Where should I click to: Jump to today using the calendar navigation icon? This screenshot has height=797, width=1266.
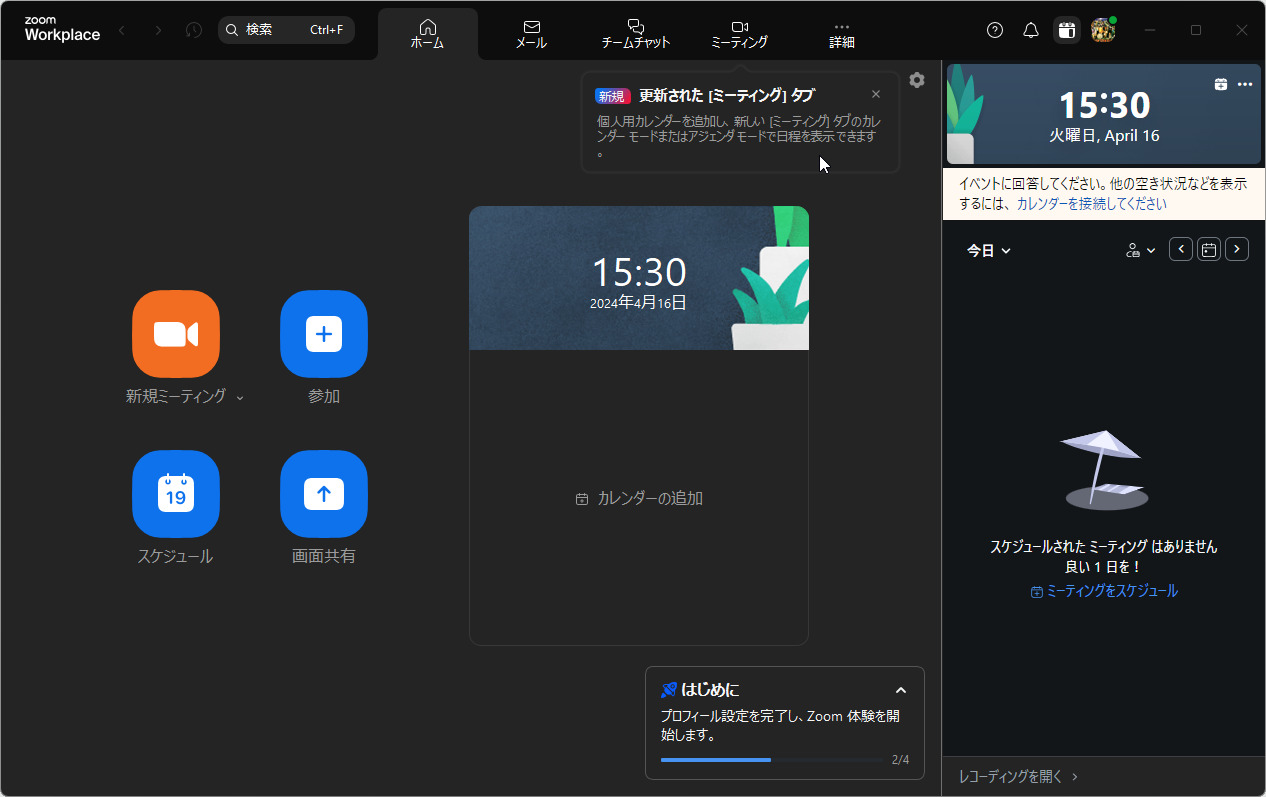(1208, 248)
